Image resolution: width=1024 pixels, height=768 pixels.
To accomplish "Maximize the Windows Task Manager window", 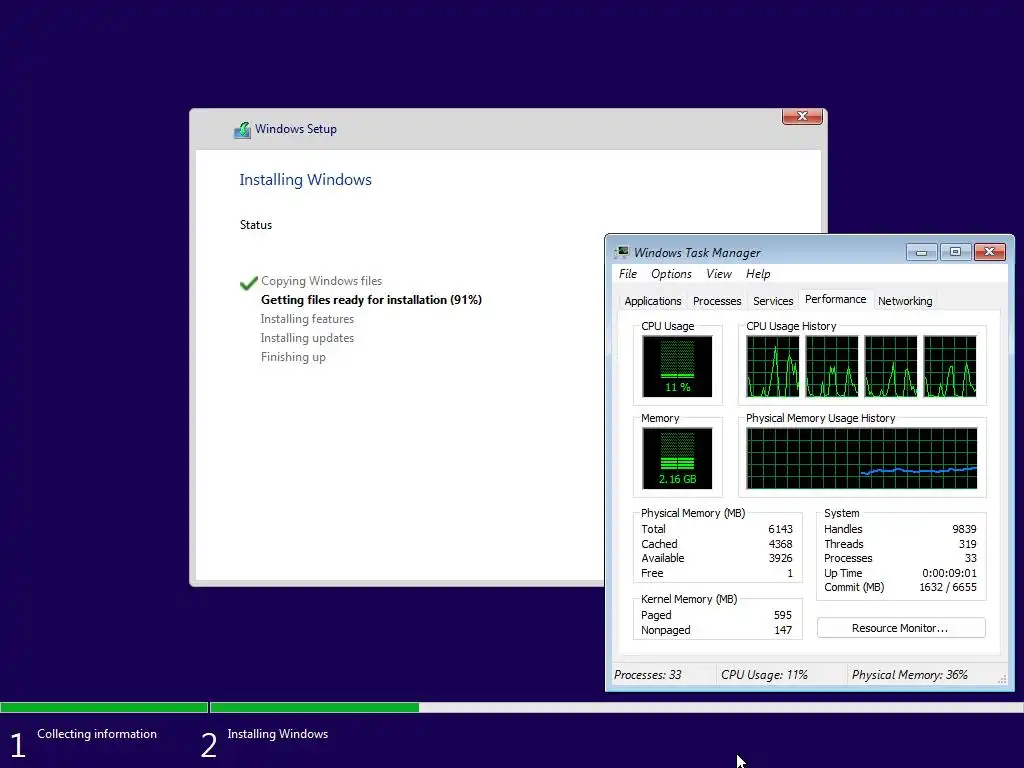I will point(955,252).
